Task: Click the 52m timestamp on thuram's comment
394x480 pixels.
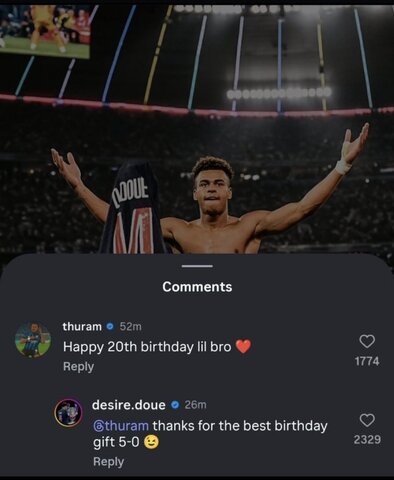Action: tap(130, 327)
